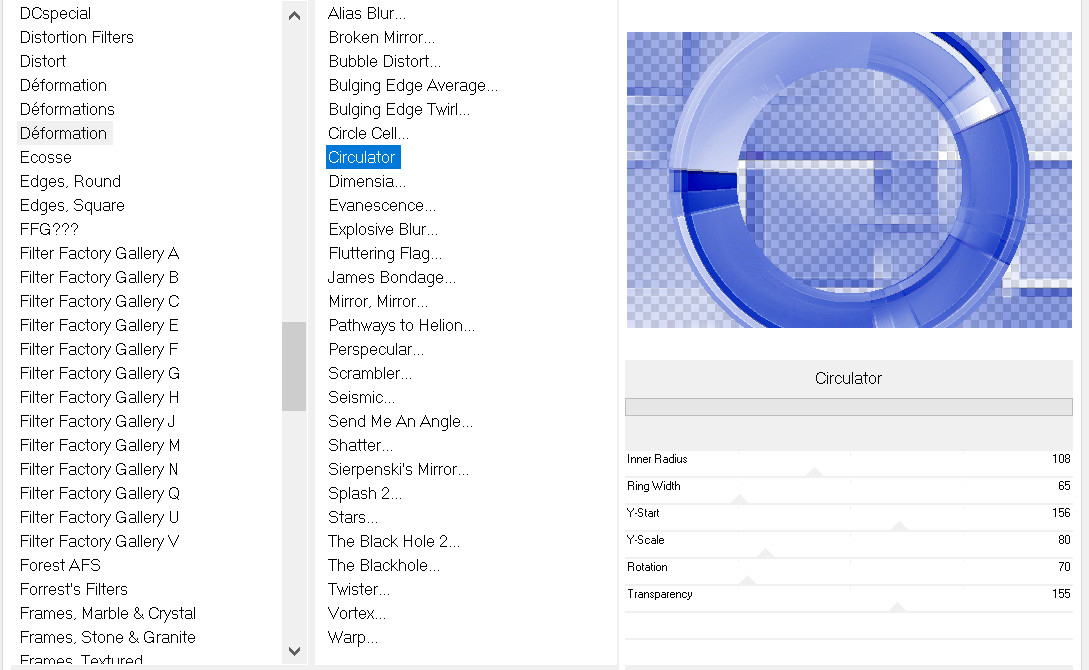Choose the Bubble Distort filter
Image resolution: width=1089 pixels, height=670 pixels.
coord(384,61)
